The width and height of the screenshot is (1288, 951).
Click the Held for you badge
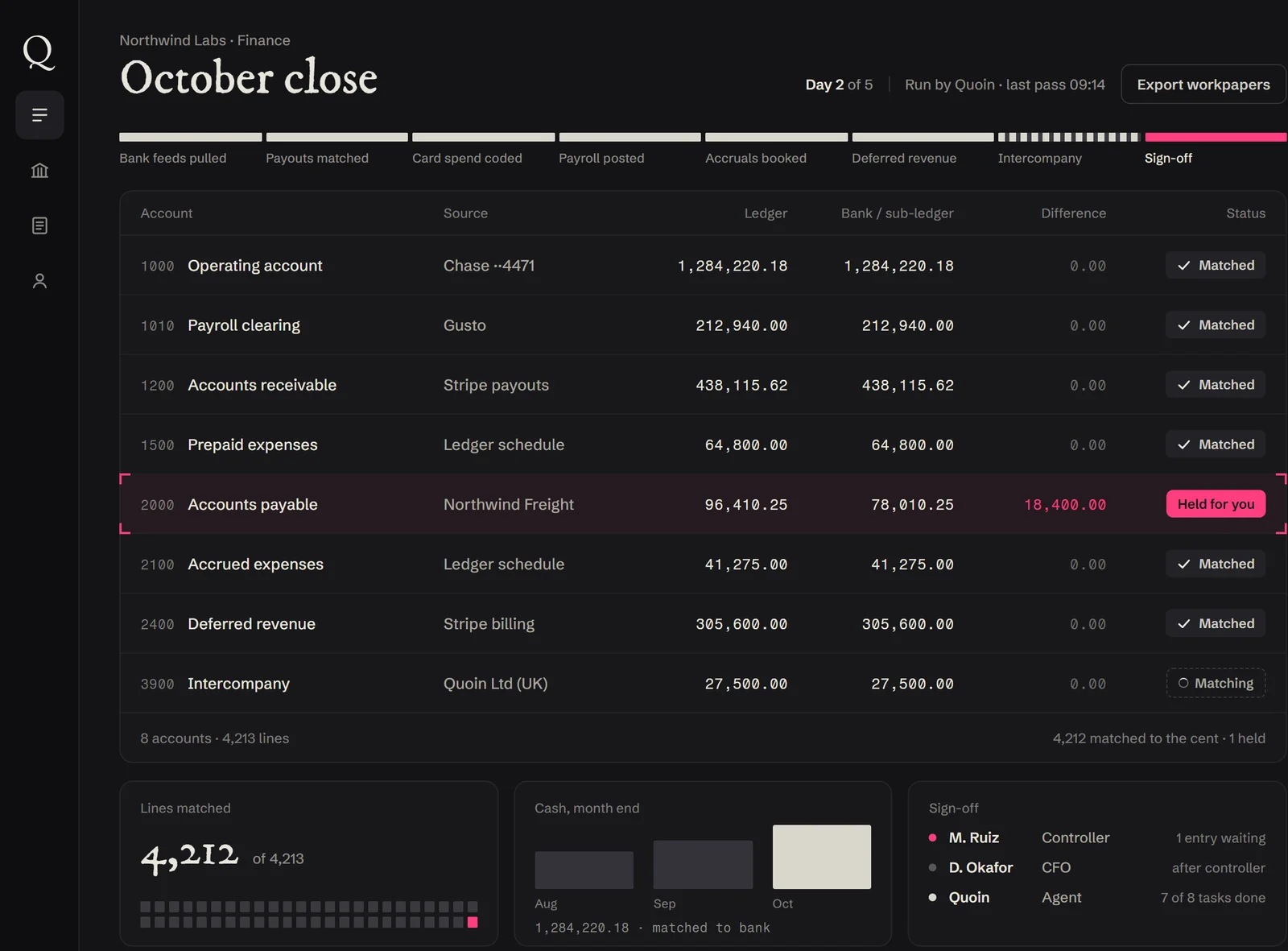pos(1216,504)
